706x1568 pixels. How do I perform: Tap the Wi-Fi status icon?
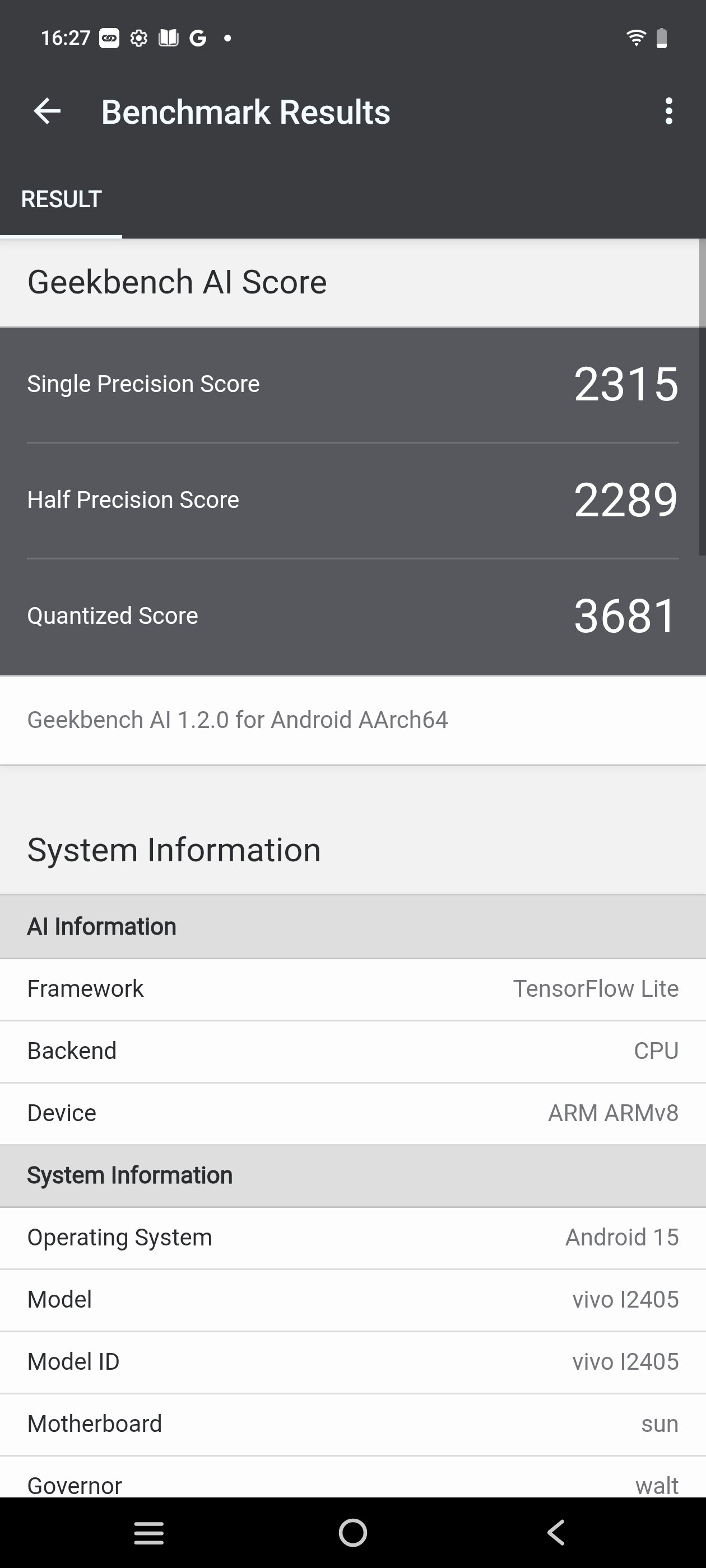click(x=635, y=38)
